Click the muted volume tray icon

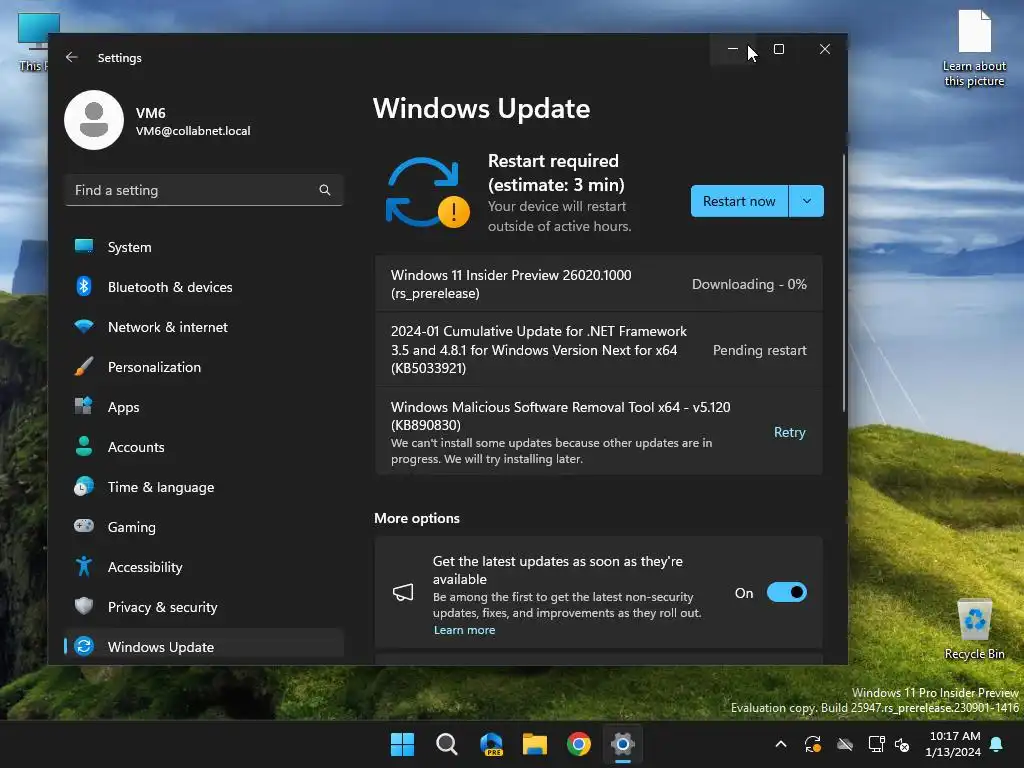point(902,744)
